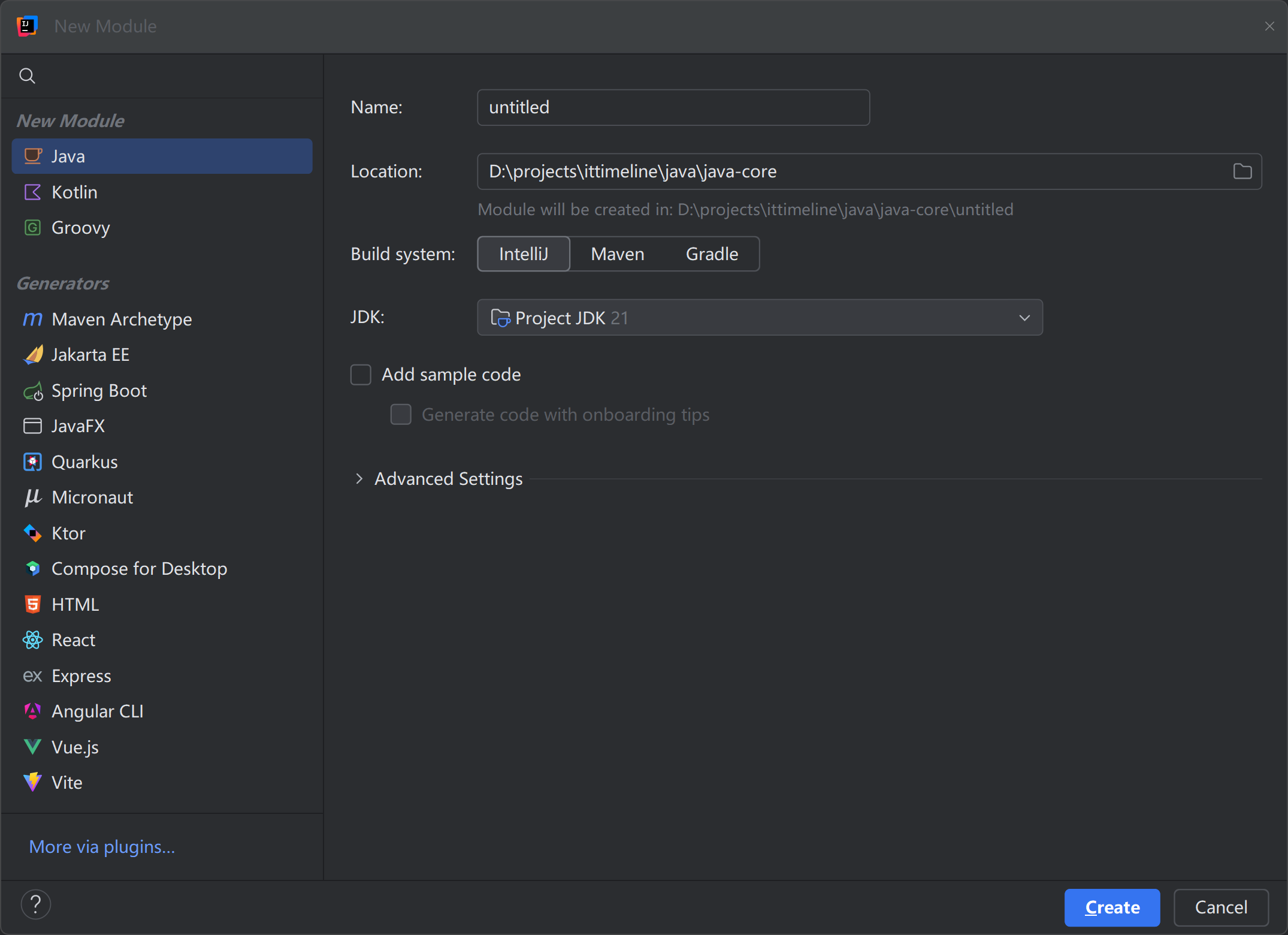This screenshot has height=935, width=1288.
Task: Select the Ktor generator icon
Action: (32, 533)
